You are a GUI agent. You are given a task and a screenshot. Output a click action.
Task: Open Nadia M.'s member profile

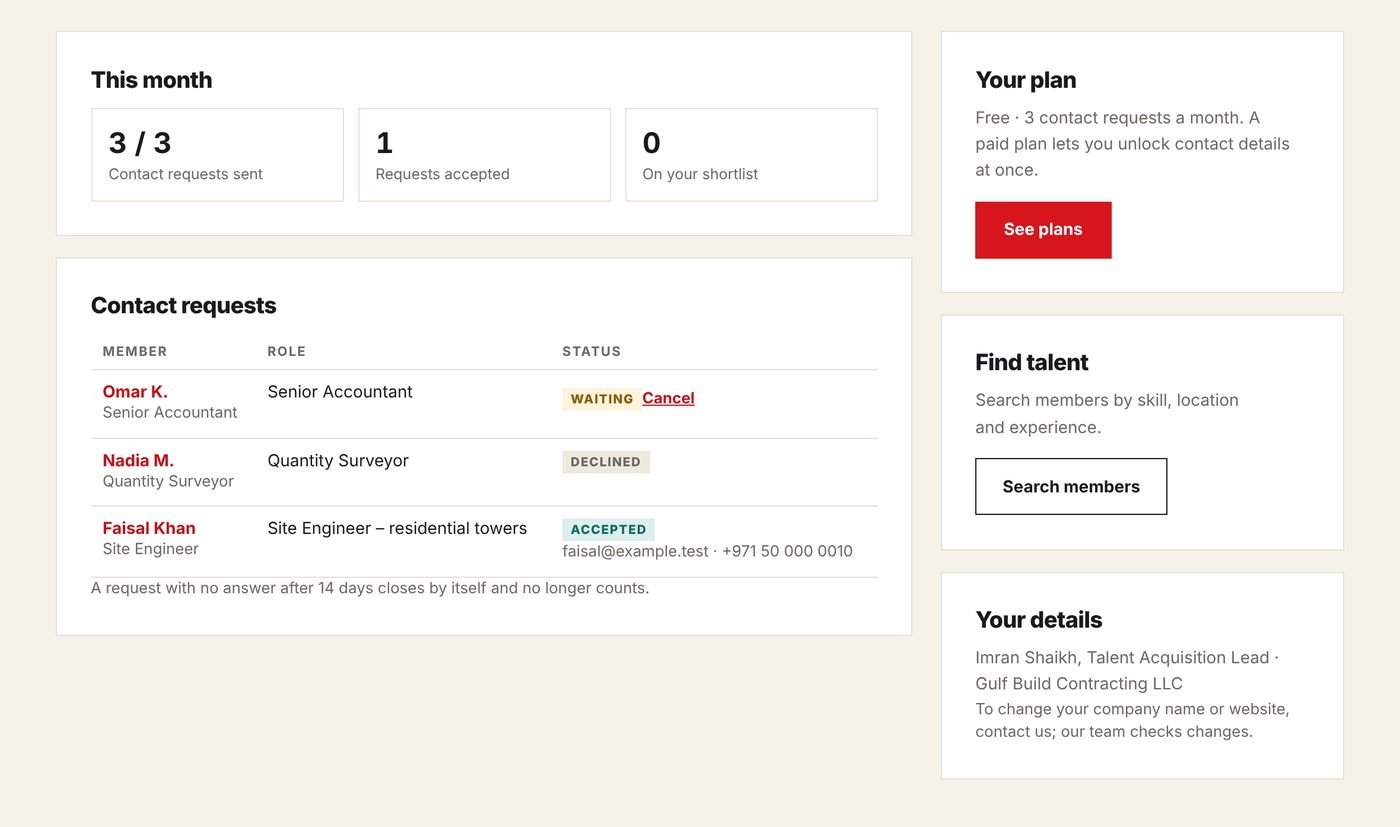138,461
